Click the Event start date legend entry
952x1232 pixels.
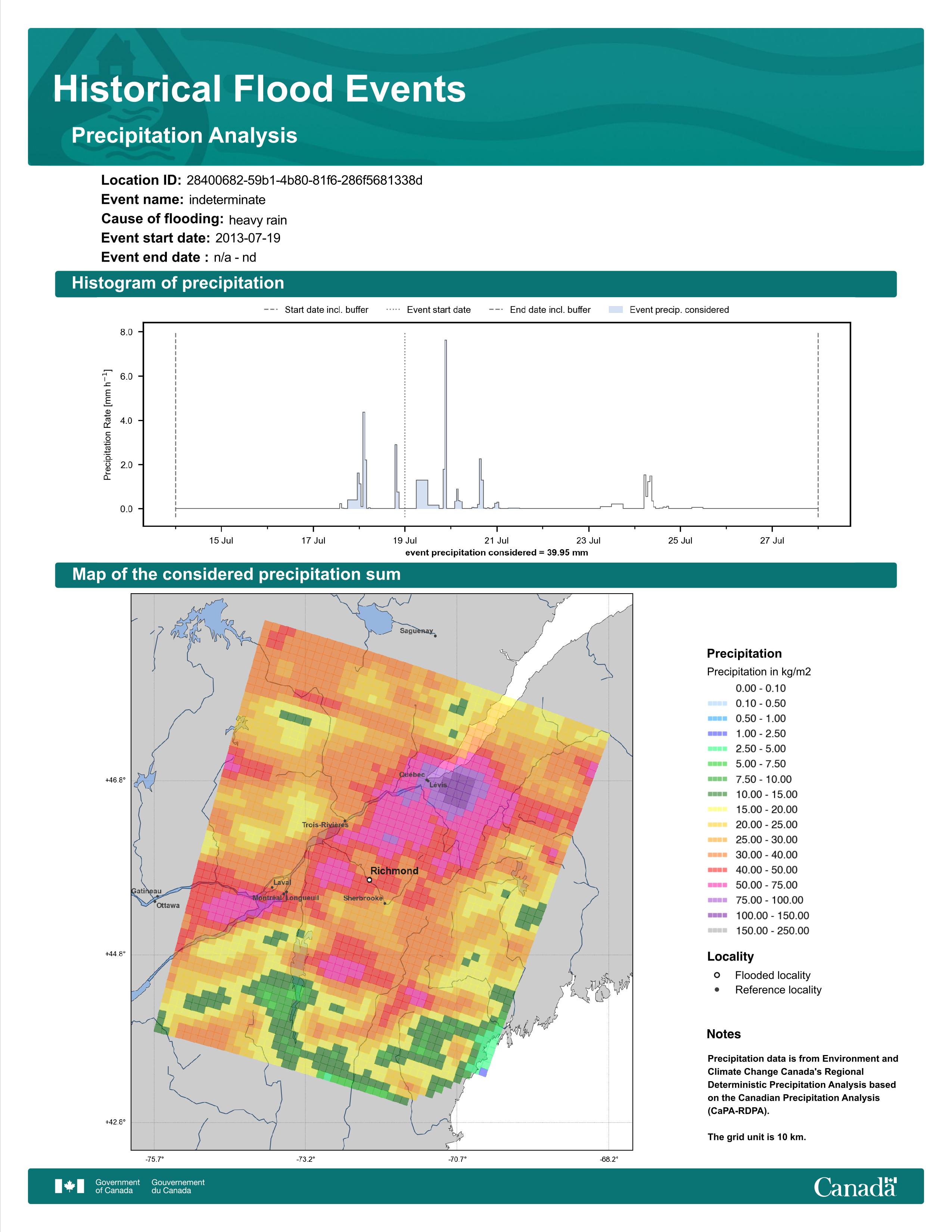coord(429,310)
